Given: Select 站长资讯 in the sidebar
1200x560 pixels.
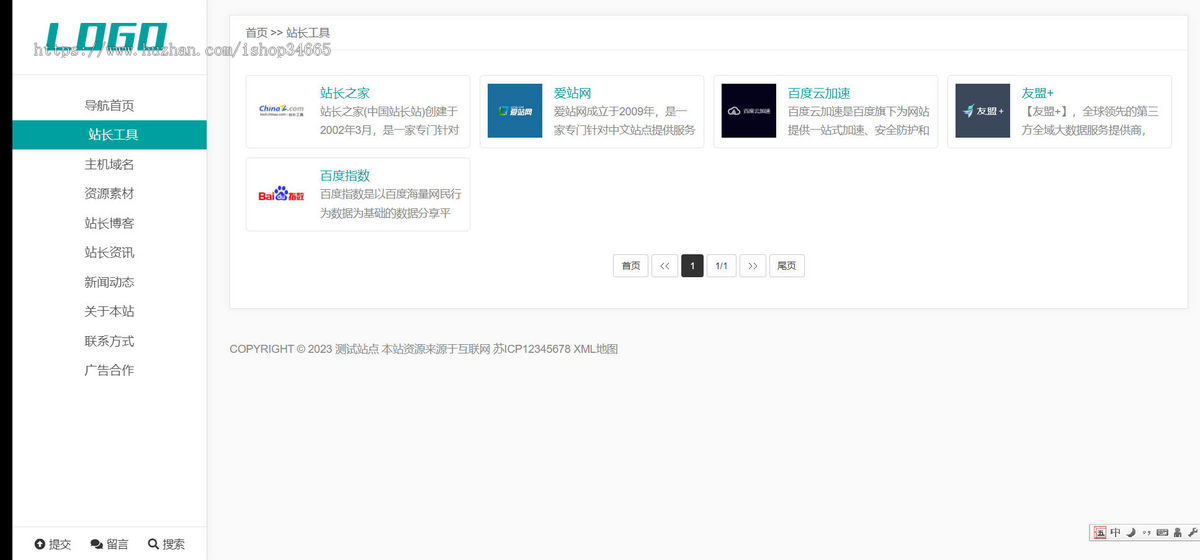Looking at the screenshot, I should [109, 252].
